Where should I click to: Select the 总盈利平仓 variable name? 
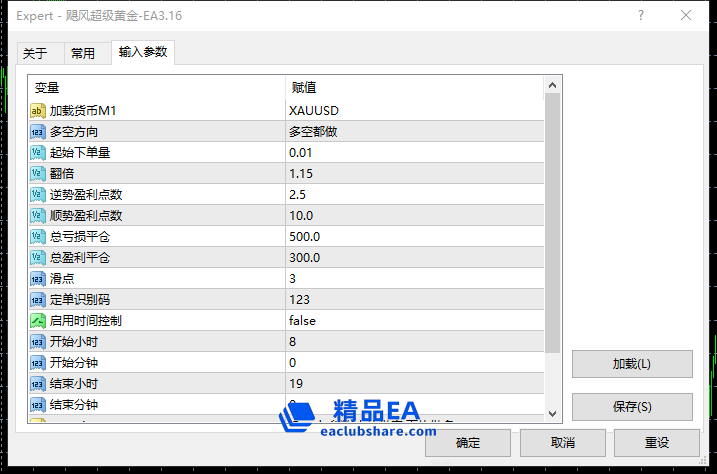(x=80, y=258)
